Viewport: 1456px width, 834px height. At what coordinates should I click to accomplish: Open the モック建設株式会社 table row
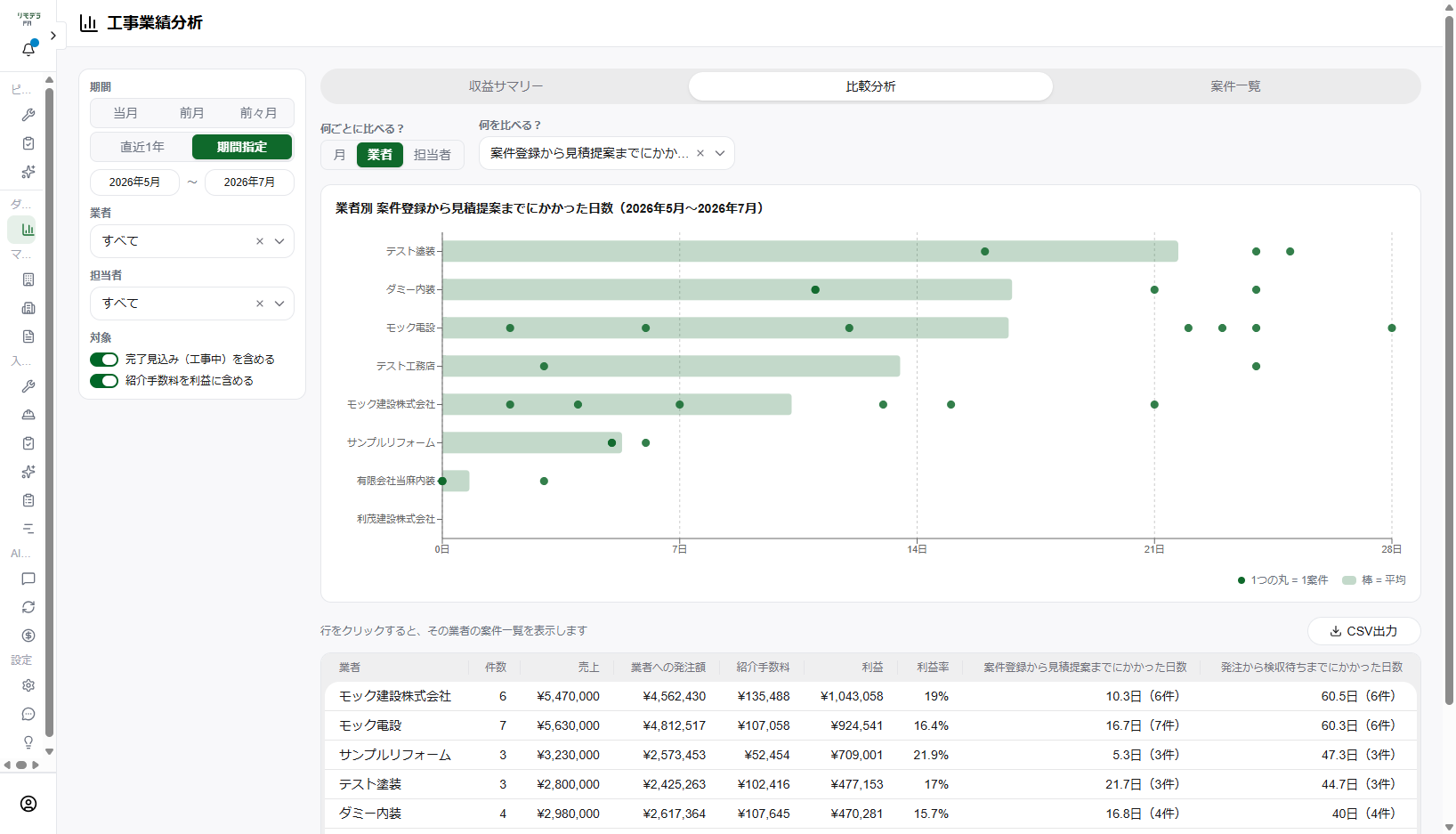(x=870, y=696)
